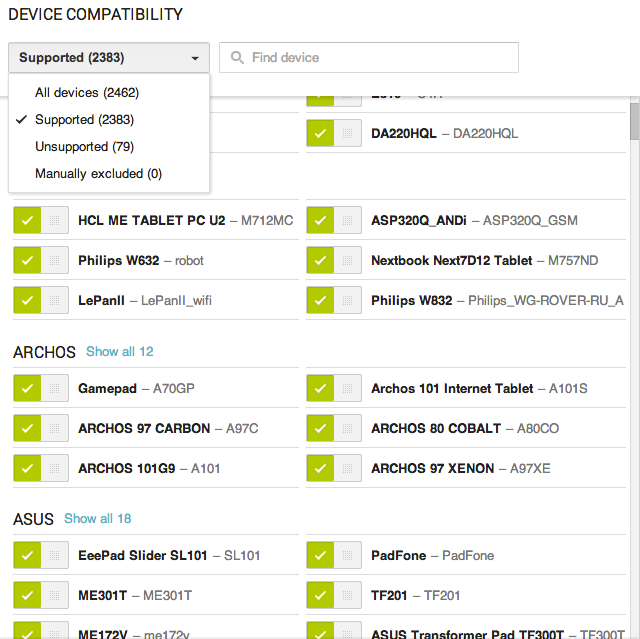The width and height of the screenshot is (640, 639).
Task: Toggle off ARCHOS 97 CARBON support
Action: click(x=41, y=428)
